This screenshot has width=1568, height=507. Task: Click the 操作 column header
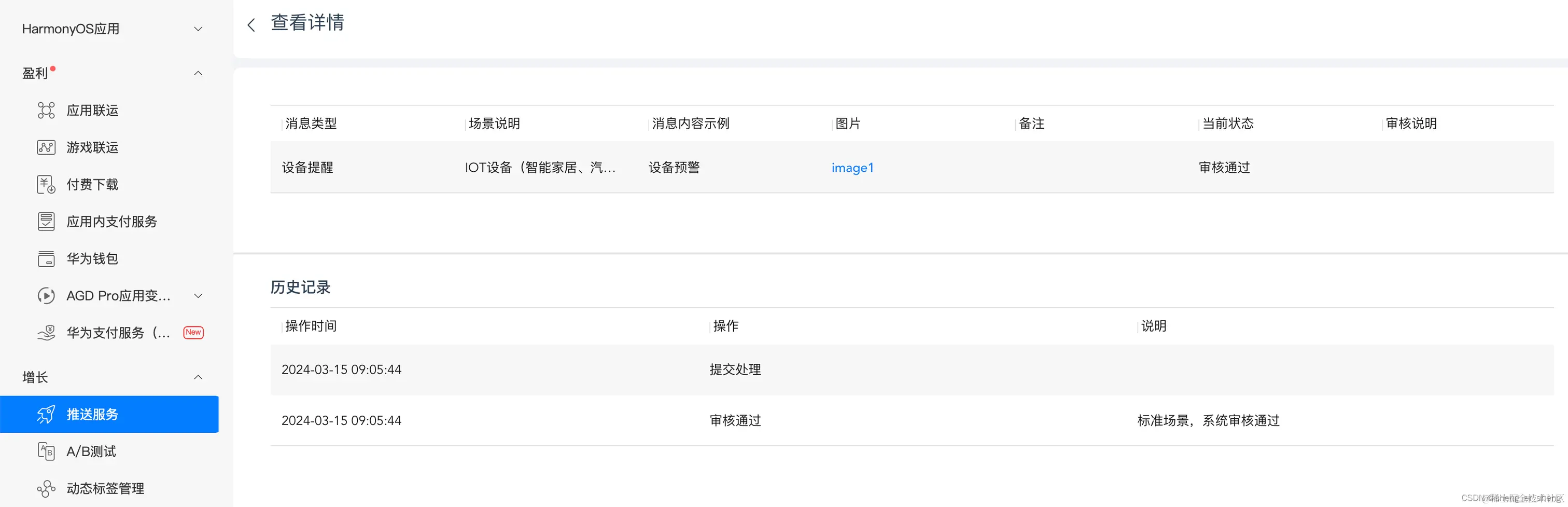pyautogui.click(x=726, y=326)
